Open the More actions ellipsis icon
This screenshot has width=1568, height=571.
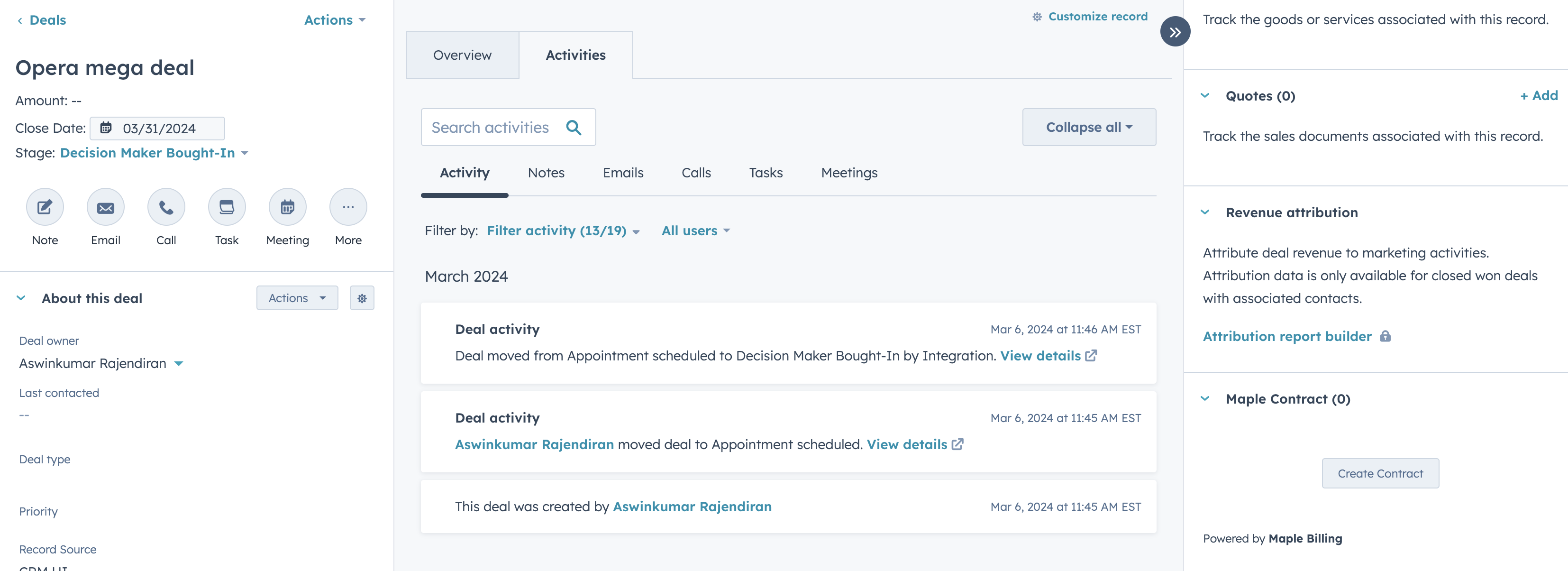tap(348, 207)
